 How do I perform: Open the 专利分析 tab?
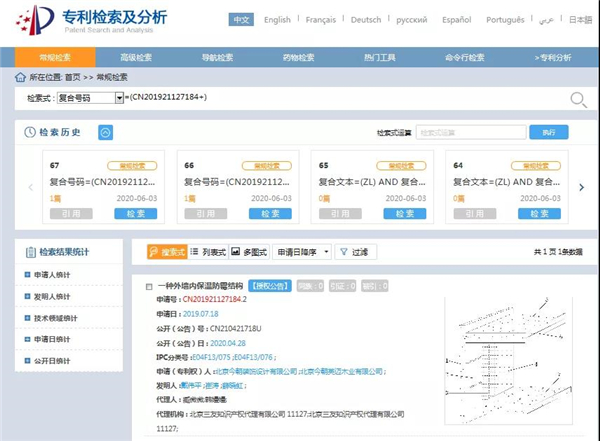click(553, 57)
